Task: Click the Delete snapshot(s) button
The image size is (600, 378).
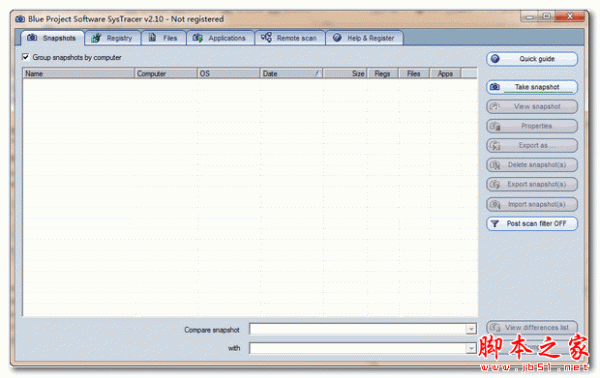Action: pyautogui.click(x=532, y=165)
